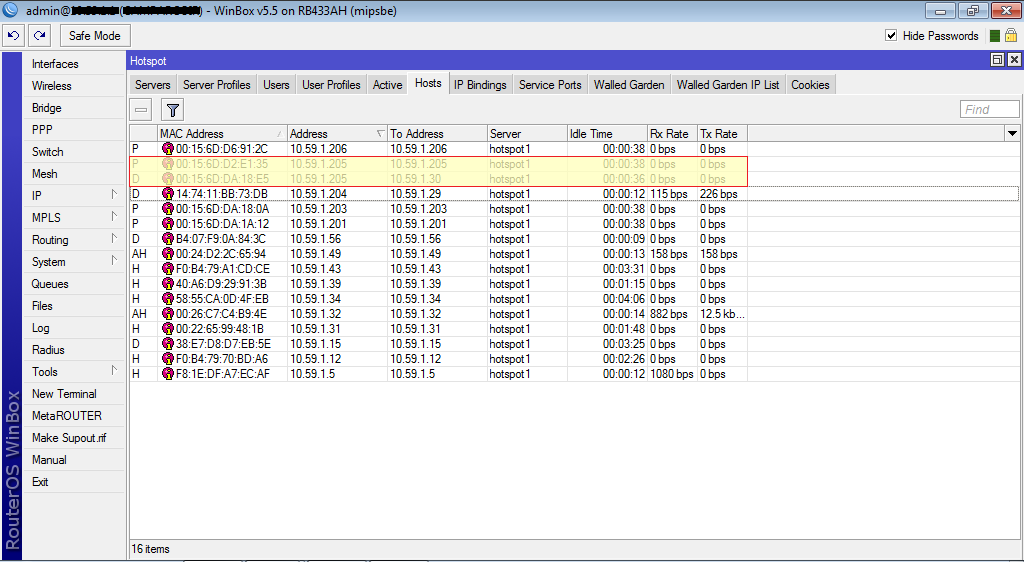This screenshot has height=562, width=1024.
Task: Open the User Profiles tab
Action: tap(331, 85)
